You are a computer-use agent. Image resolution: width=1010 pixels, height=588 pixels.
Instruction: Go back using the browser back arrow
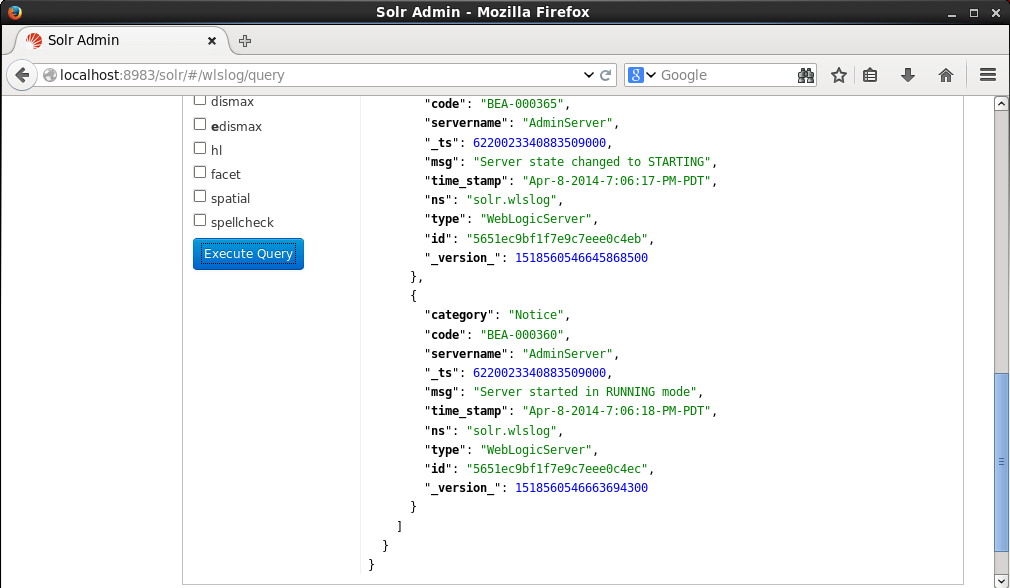point(22,75)
